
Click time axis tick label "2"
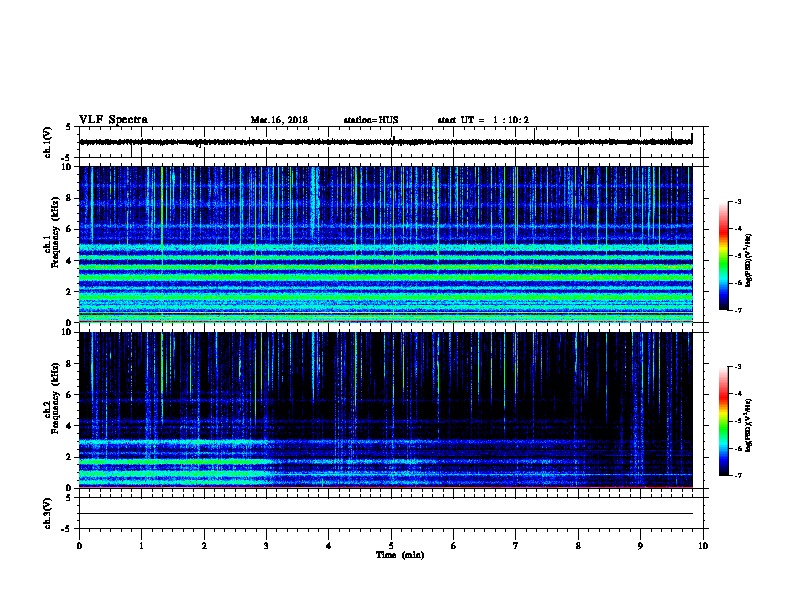204,546
